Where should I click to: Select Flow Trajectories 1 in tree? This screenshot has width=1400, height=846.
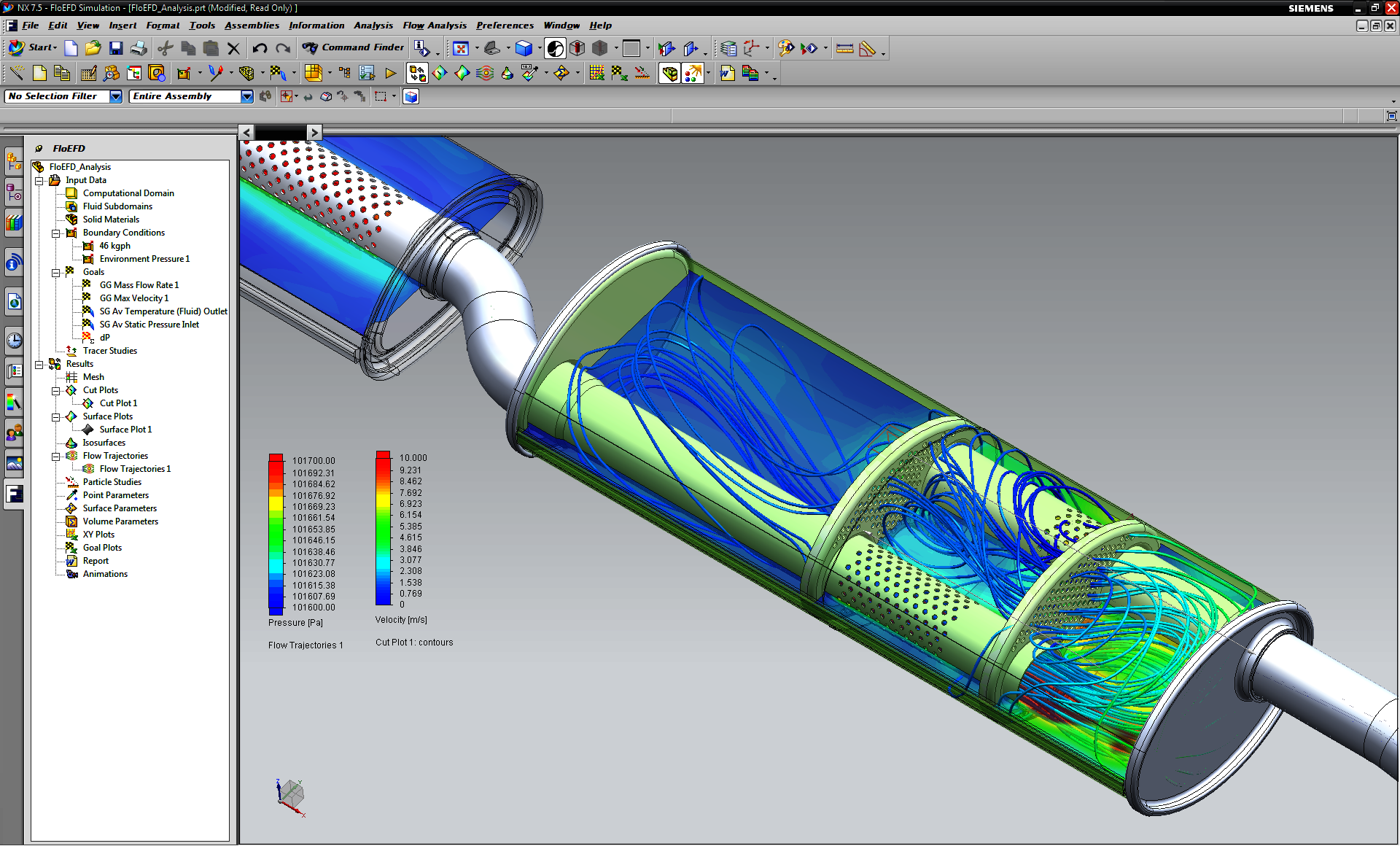point(135,469)
